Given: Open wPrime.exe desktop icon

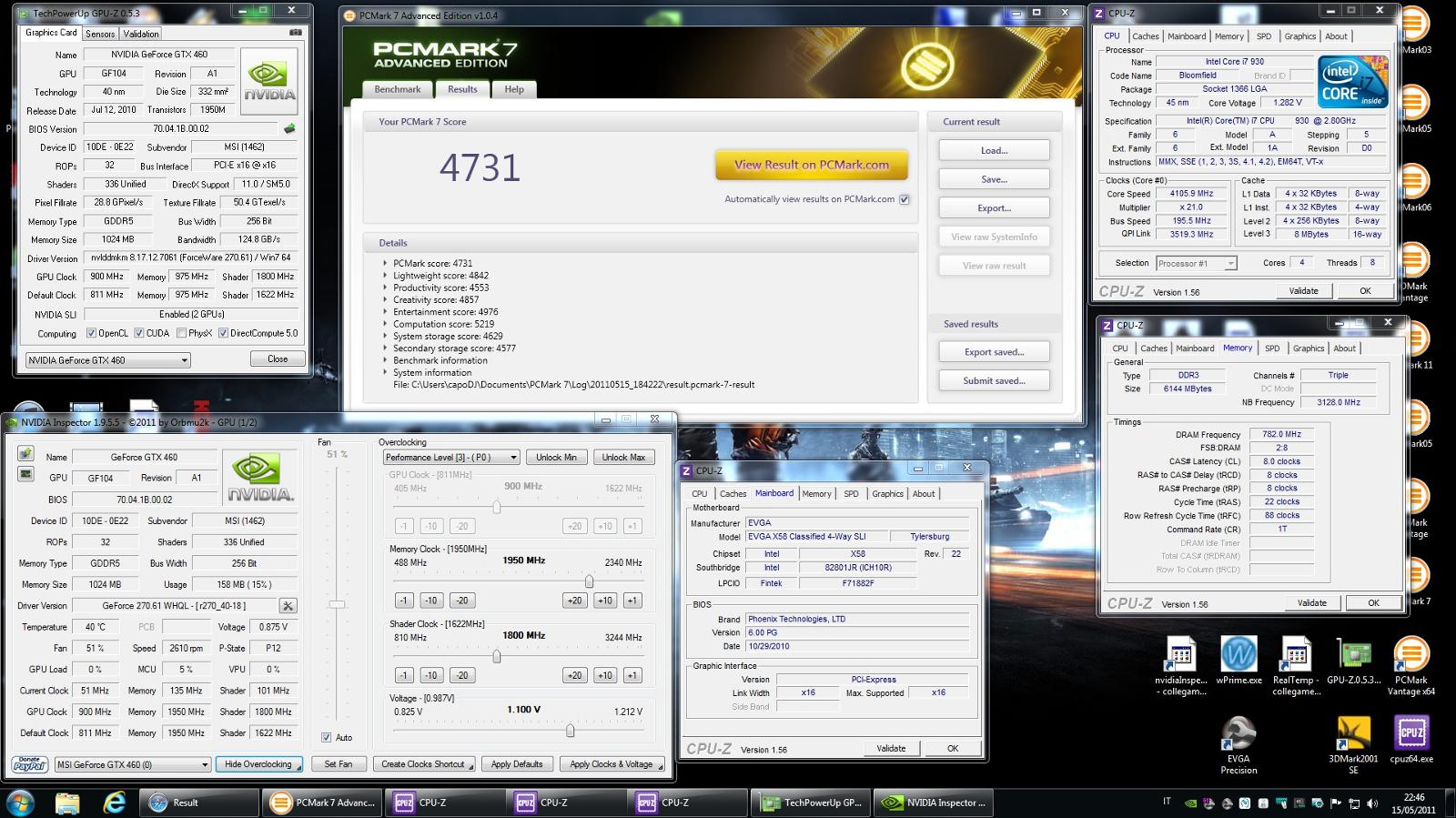Looking at the screenshot, I should [1239, 662].
